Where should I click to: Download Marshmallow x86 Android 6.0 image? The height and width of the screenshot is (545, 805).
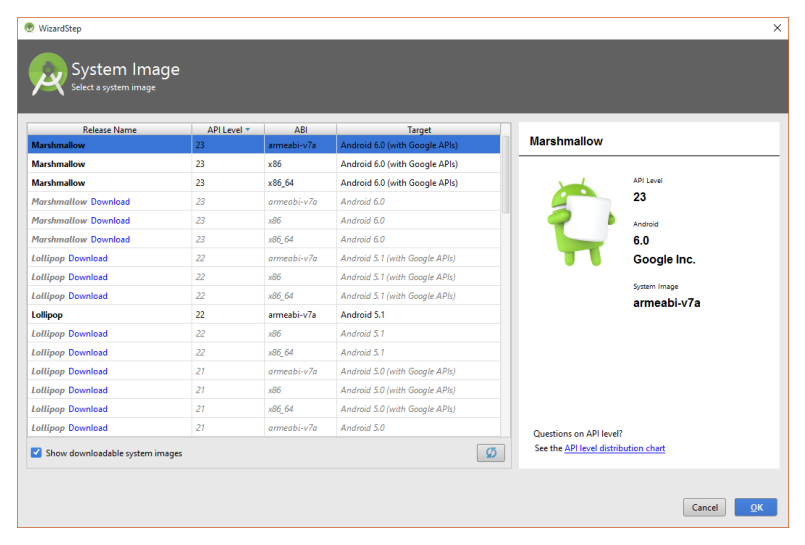(x=110, y=221)
